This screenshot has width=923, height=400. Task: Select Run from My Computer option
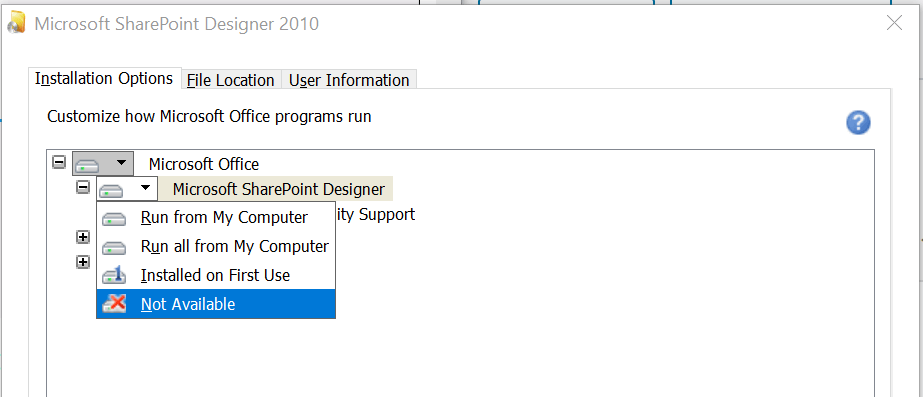pos(216,218)
